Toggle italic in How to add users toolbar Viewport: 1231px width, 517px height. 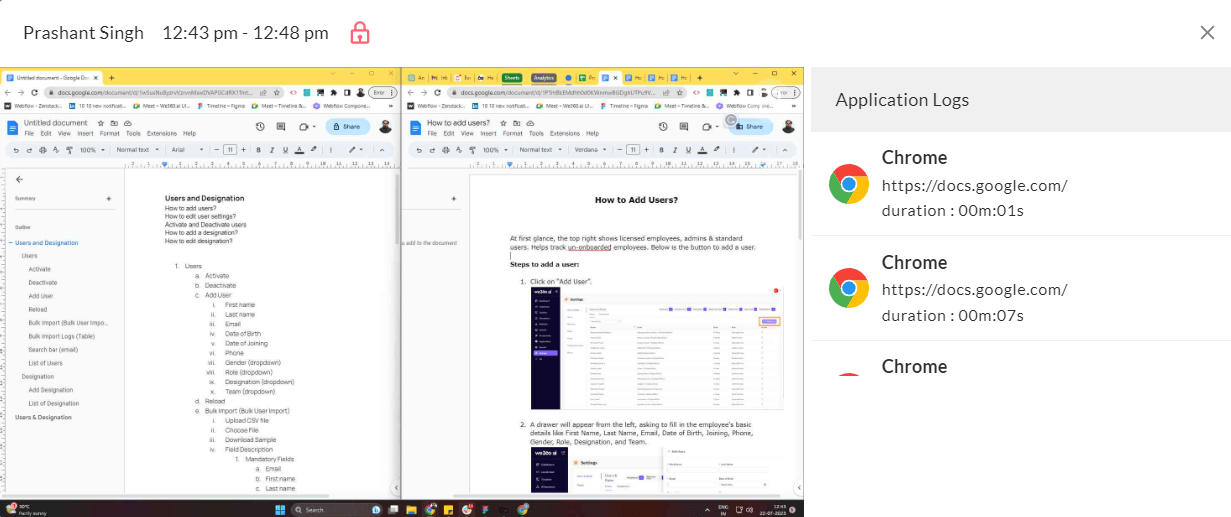675,150
